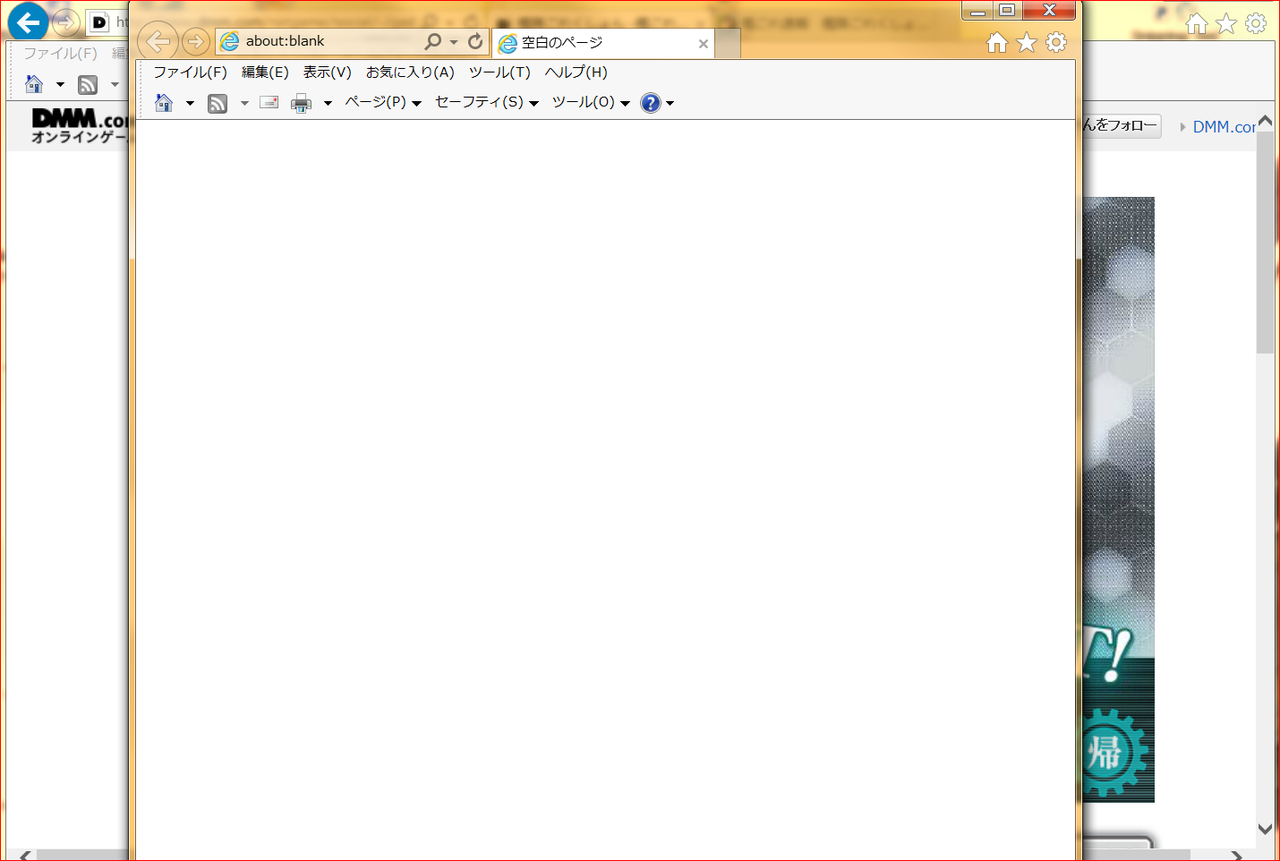Open the ファイル(F) menu in the front window
The height and width of the screenshot is (861, 1280).
click(190, 72)
